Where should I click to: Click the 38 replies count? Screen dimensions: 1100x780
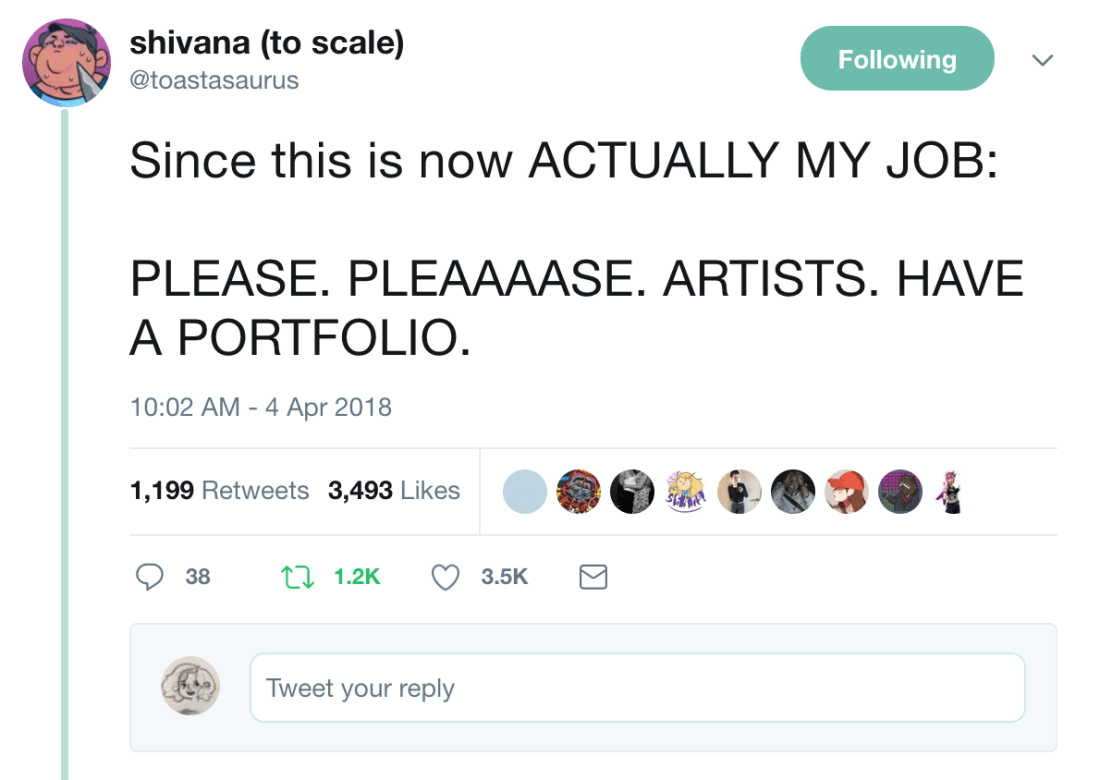click(x=198, y=576)
